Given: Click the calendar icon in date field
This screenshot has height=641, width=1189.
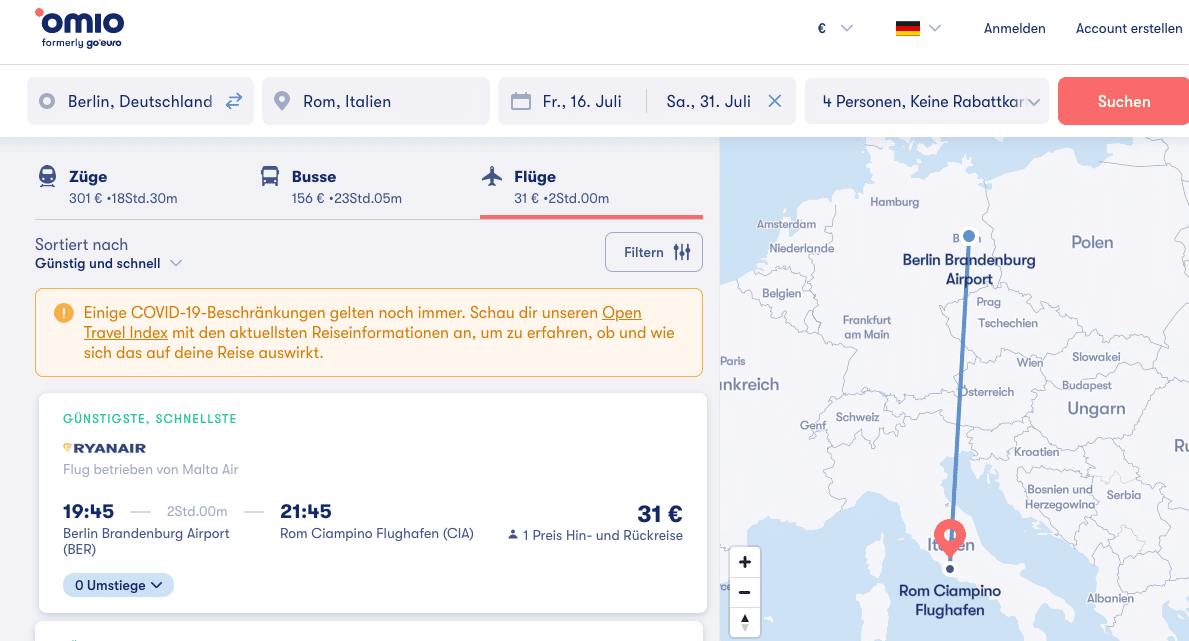Looking at the screenshot, I should pos(521,101).
